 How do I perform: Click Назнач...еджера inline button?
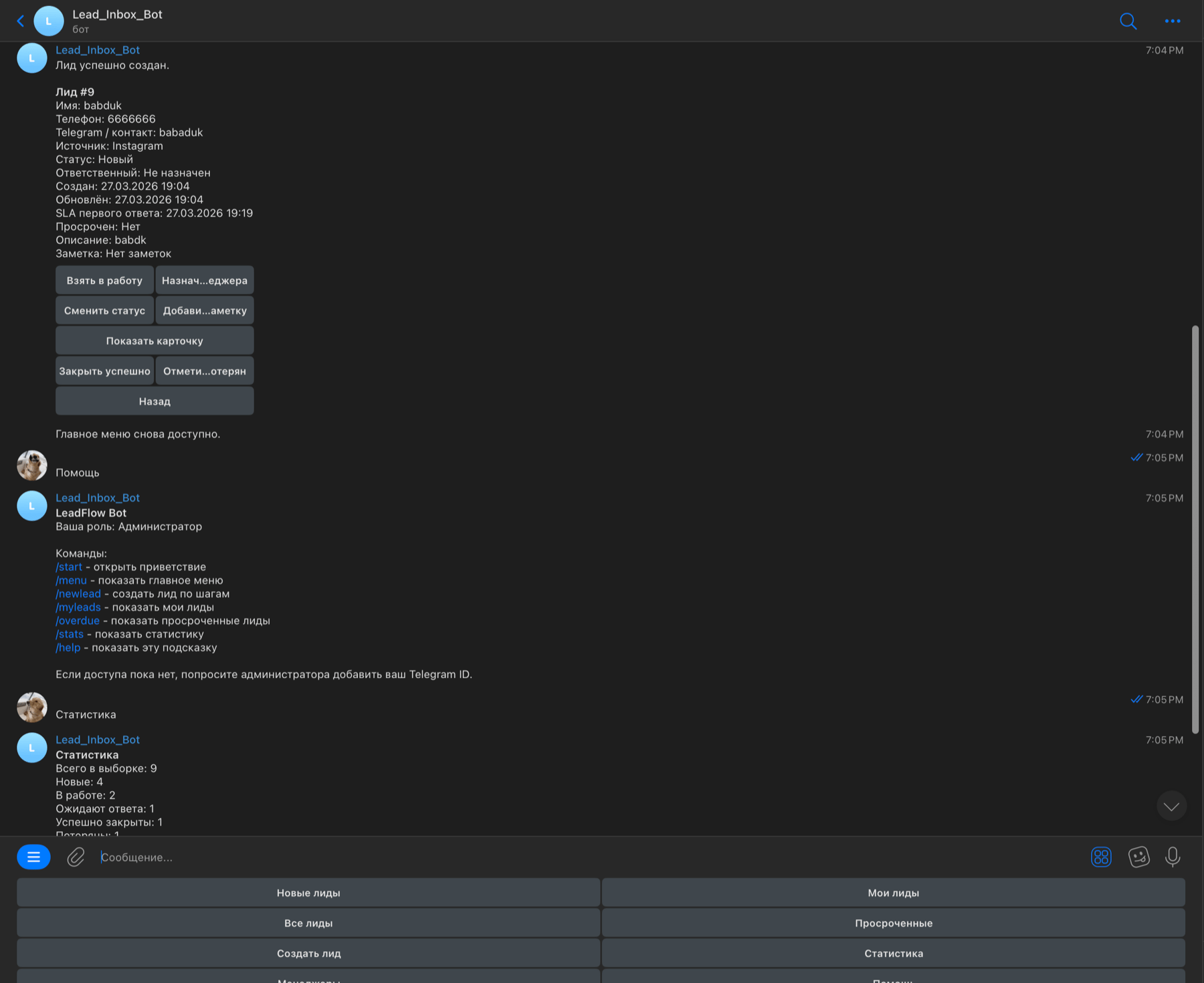[205, 280]
